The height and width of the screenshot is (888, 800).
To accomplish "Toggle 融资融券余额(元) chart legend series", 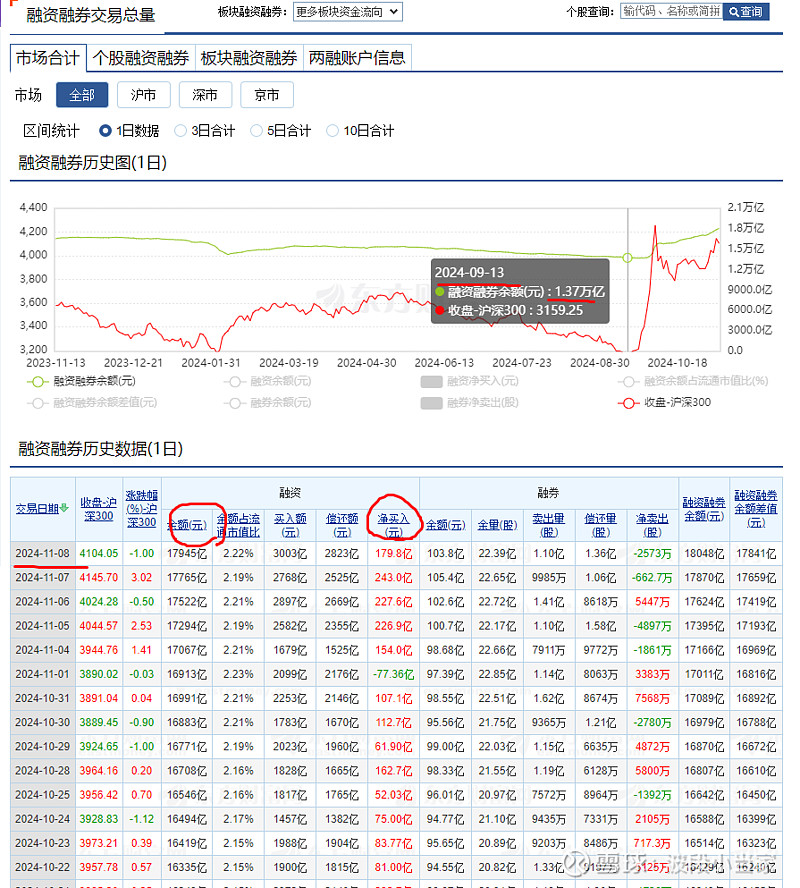I will pyautogui.click(x=82, y=381).
